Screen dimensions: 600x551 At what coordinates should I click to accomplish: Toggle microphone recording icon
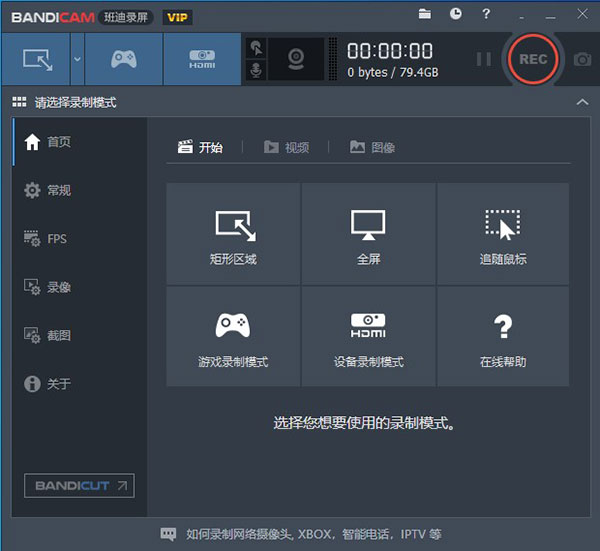(x=256, y=70)
